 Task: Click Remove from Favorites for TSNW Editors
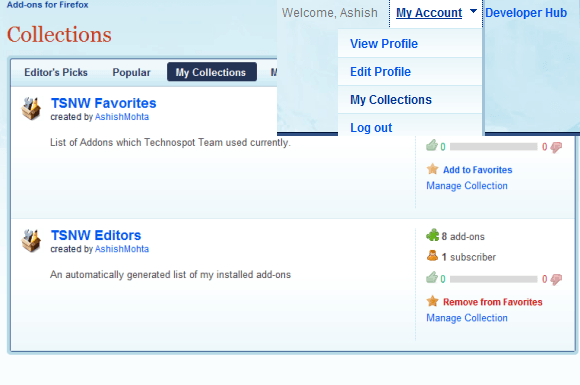tap(493, 302)
